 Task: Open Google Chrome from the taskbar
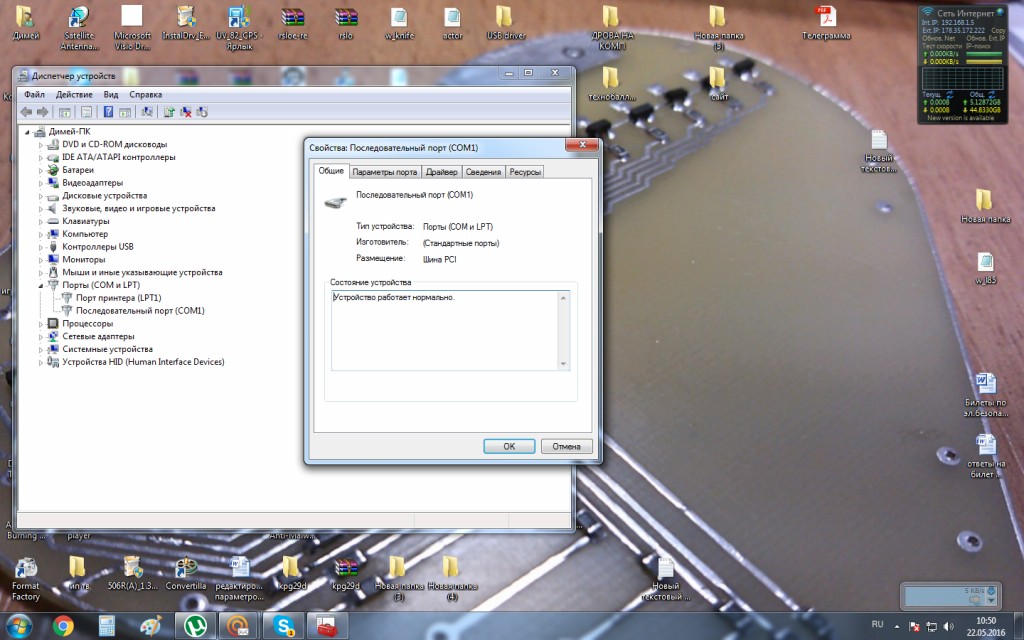click(x=63, y=625)
